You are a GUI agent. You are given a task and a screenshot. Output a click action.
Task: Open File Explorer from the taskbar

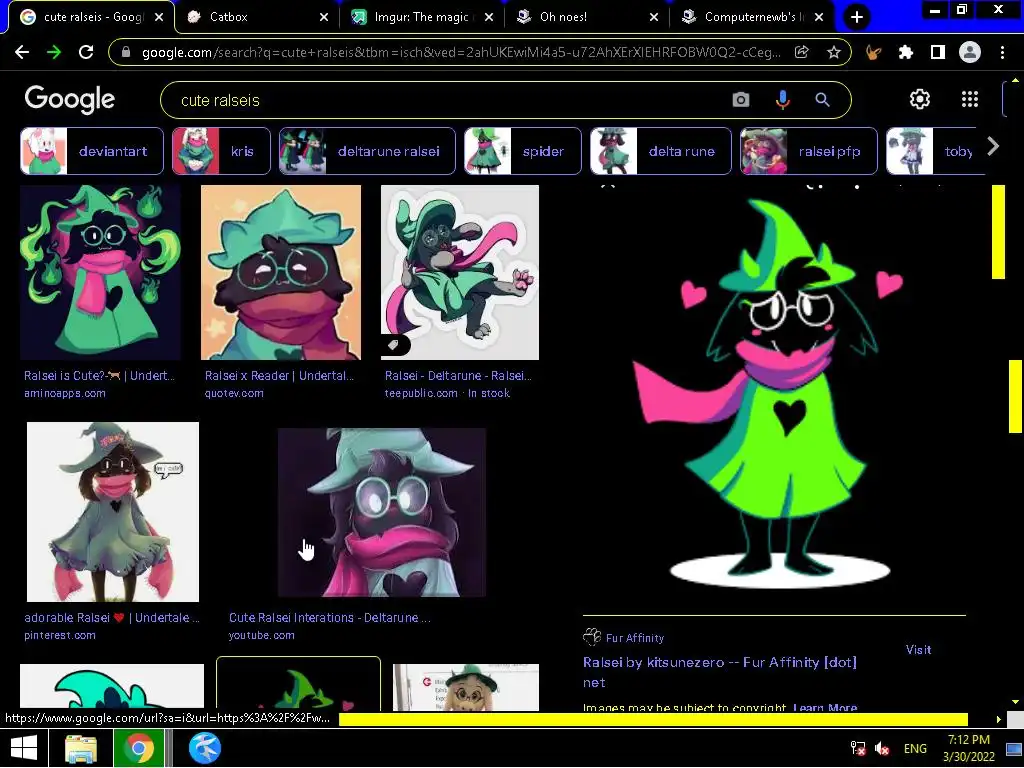click(x=82, y=748)
